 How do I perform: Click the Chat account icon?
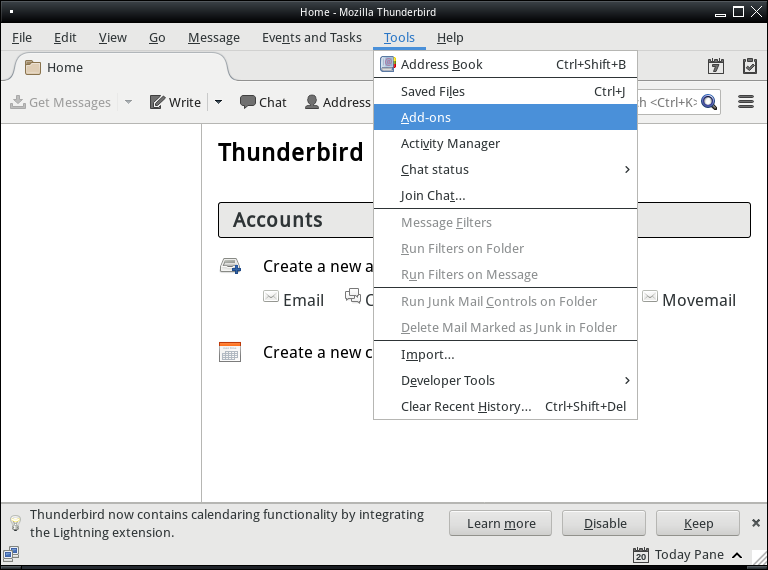click(x=353, y=296)
